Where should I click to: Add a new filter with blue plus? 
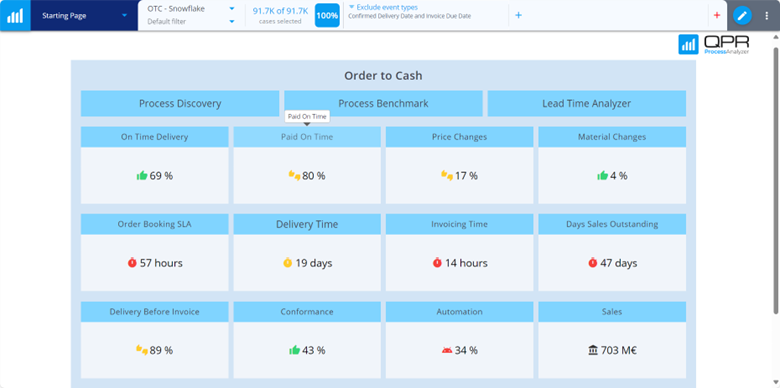518,15
